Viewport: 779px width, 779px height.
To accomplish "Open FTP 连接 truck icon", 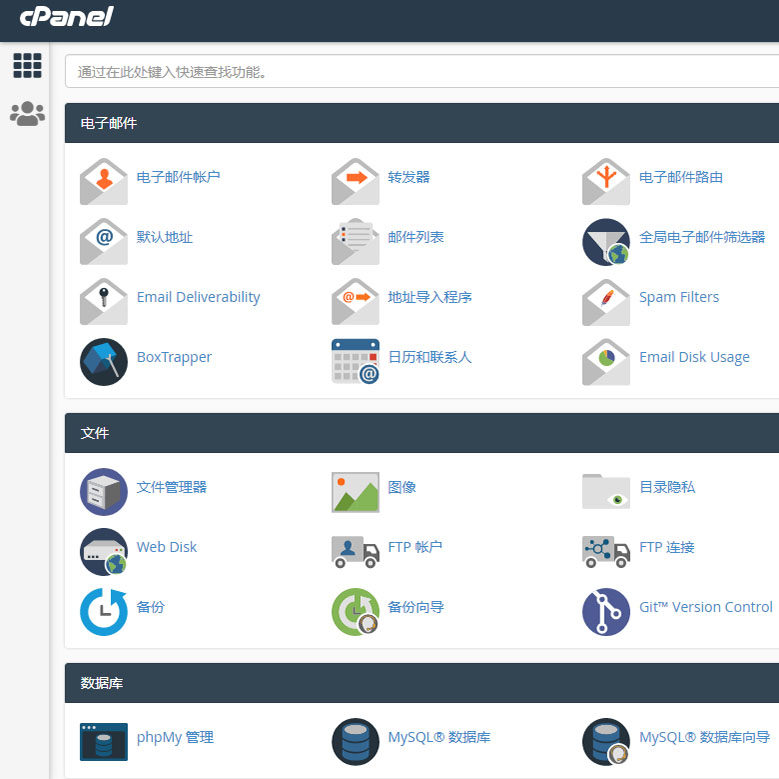I will point(606,552).
